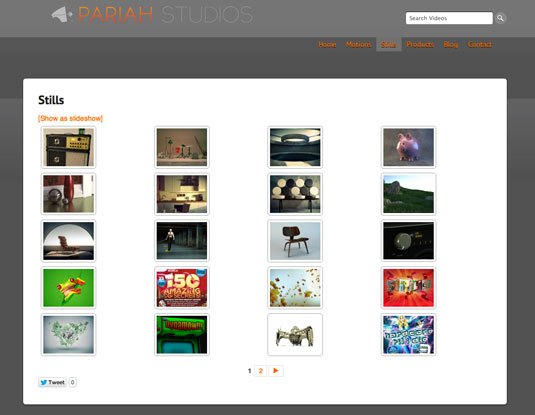The image size is (535, 415).
Task: Click the magnifying glass search icon
Action: coord(500,18)
